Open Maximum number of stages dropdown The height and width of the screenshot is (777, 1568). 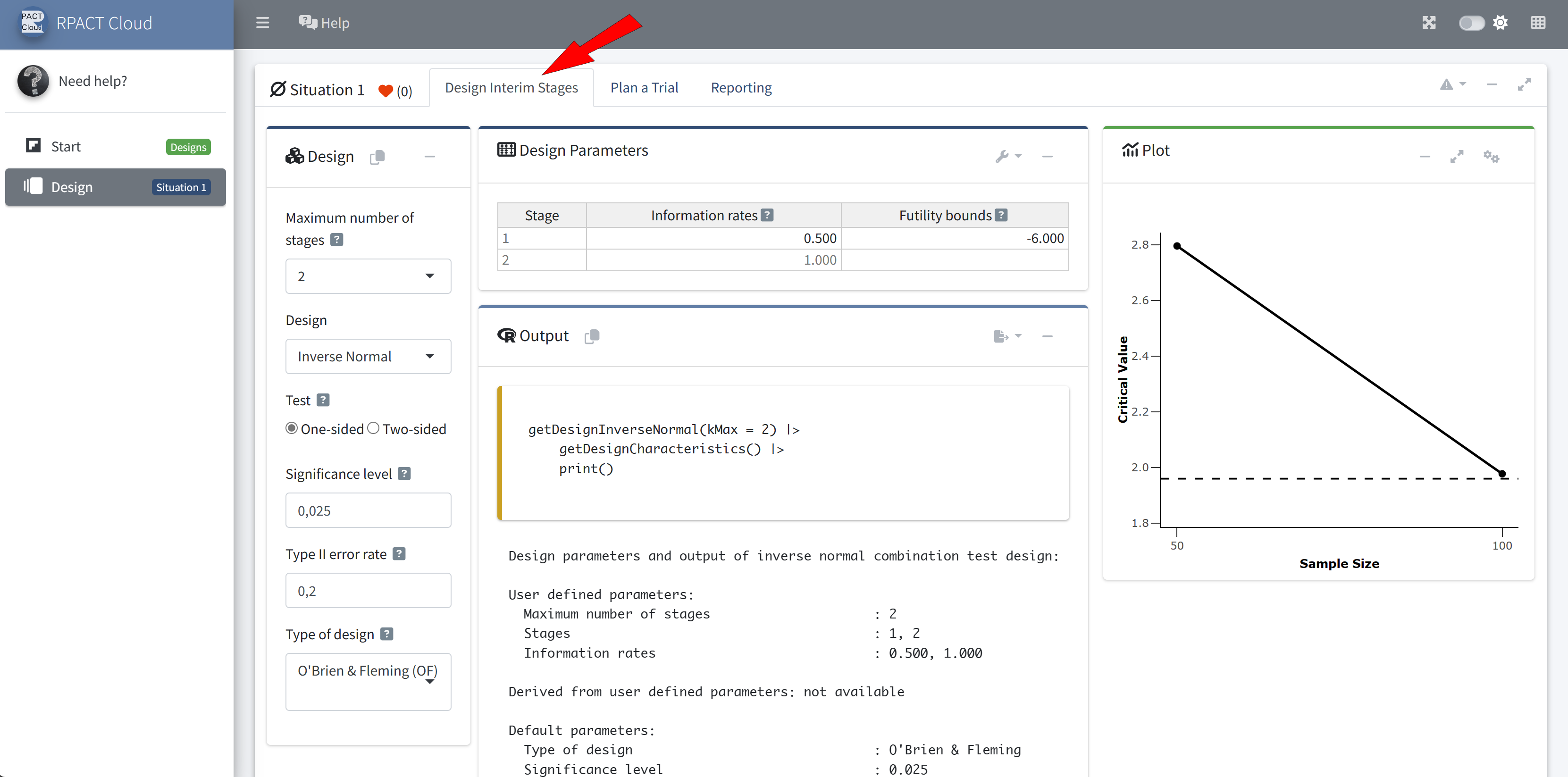(368, 276)
